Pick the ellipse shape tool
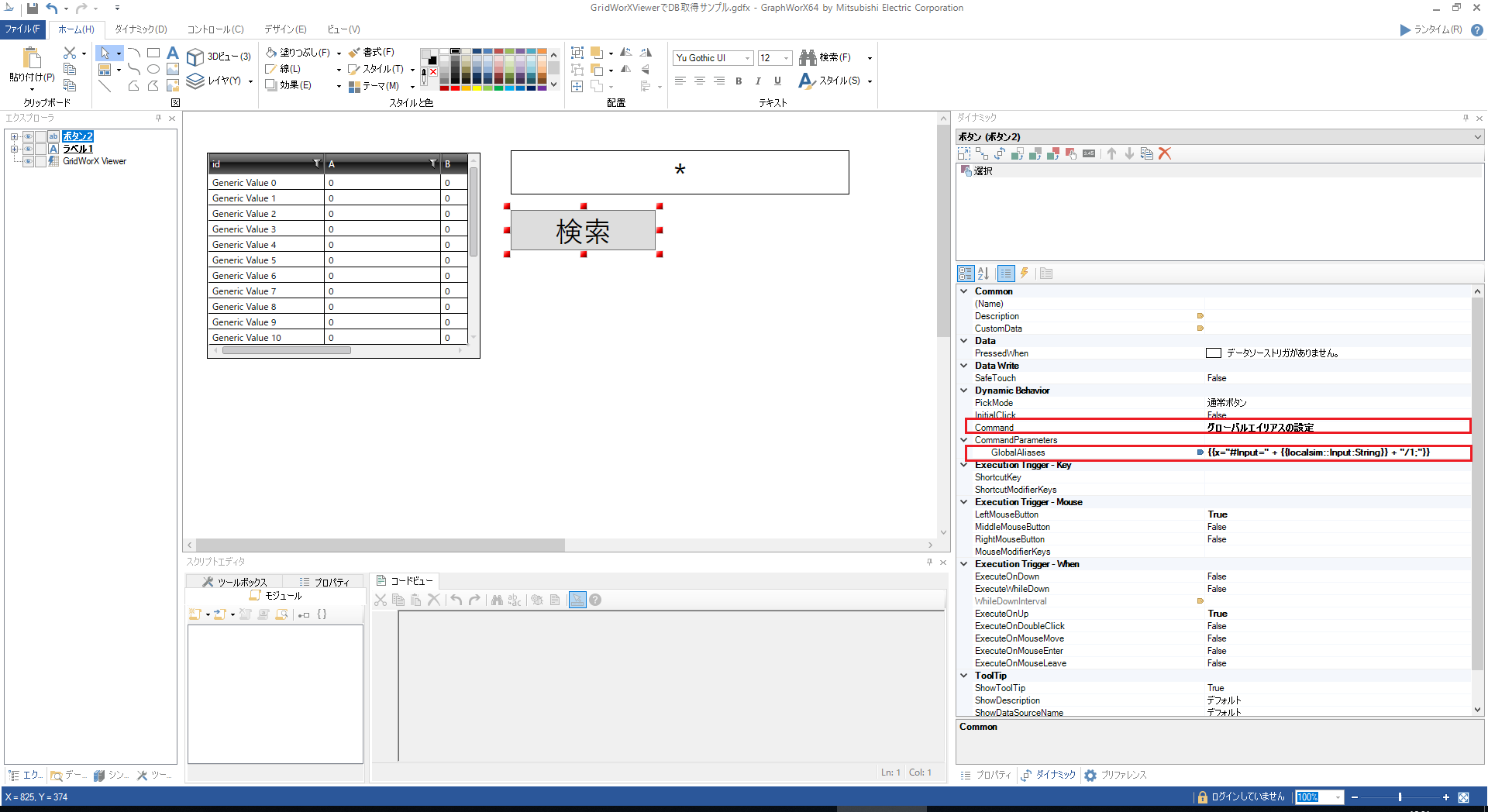This screenshot has width=1488, height=812. click(153, 69)
